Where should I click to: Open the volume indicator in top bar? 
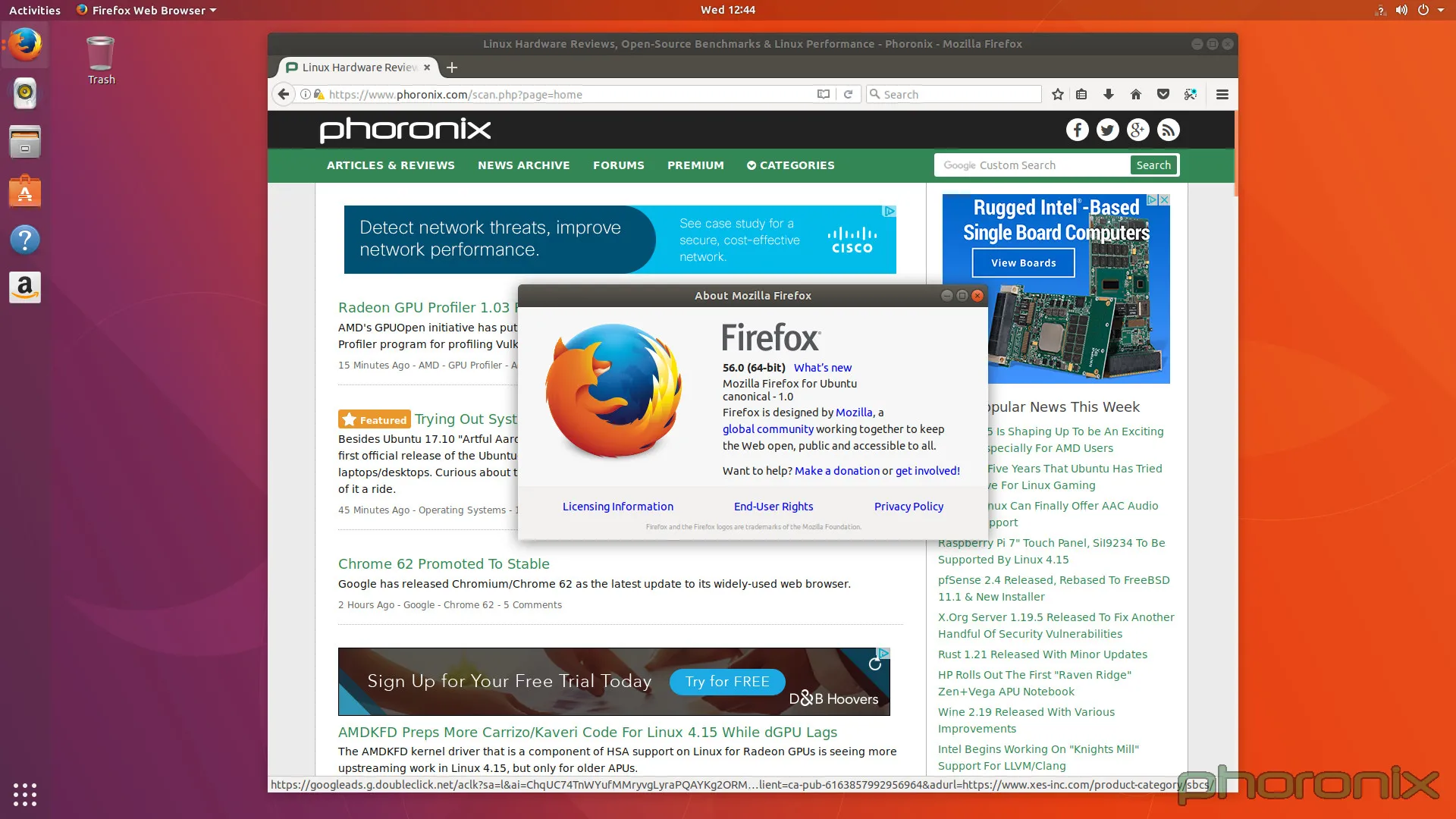(1401, 10)
